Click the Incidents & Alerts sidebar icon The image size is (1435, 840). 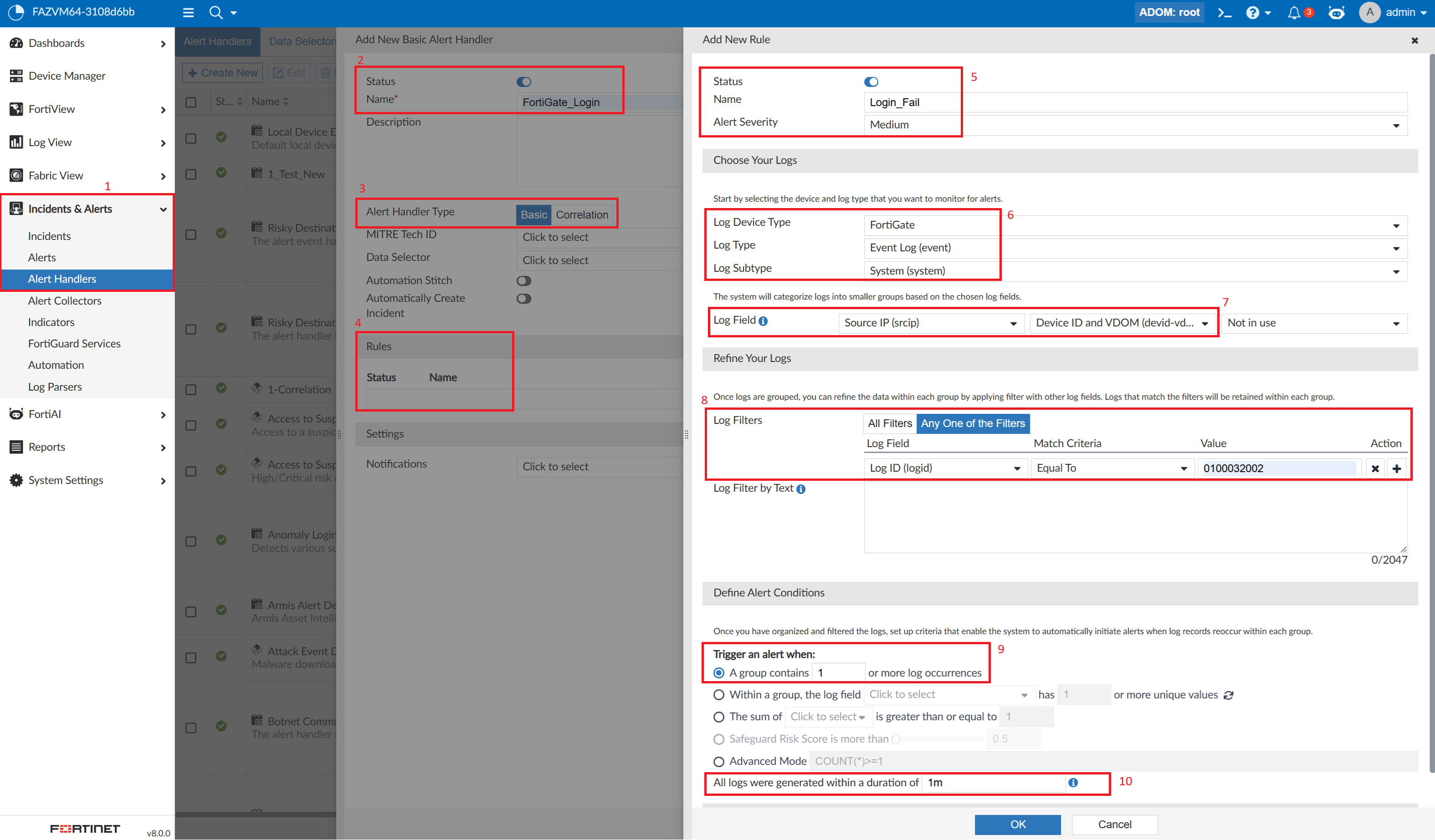click(16, 209)
